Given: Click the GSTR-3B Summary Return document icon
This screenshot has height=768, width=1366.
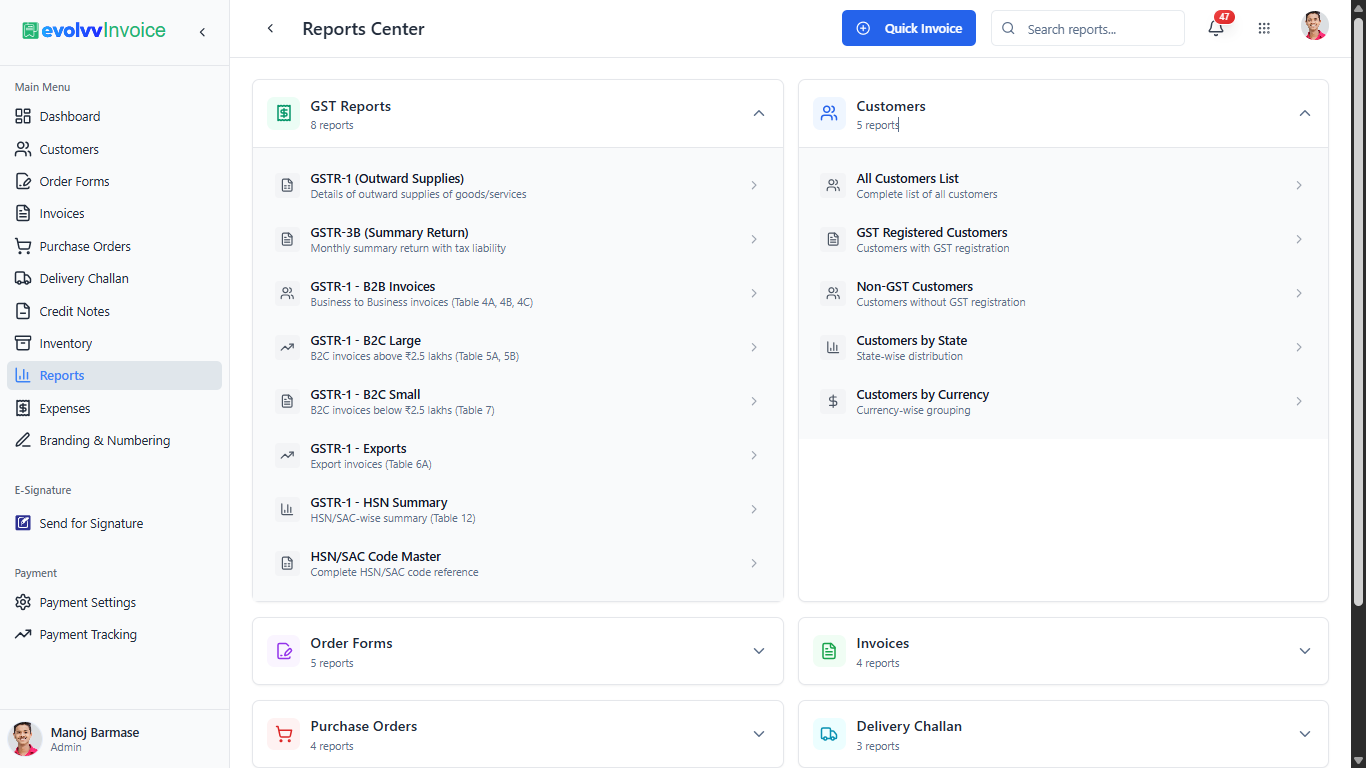Looking at the screenshot, I should coord(287,239).
